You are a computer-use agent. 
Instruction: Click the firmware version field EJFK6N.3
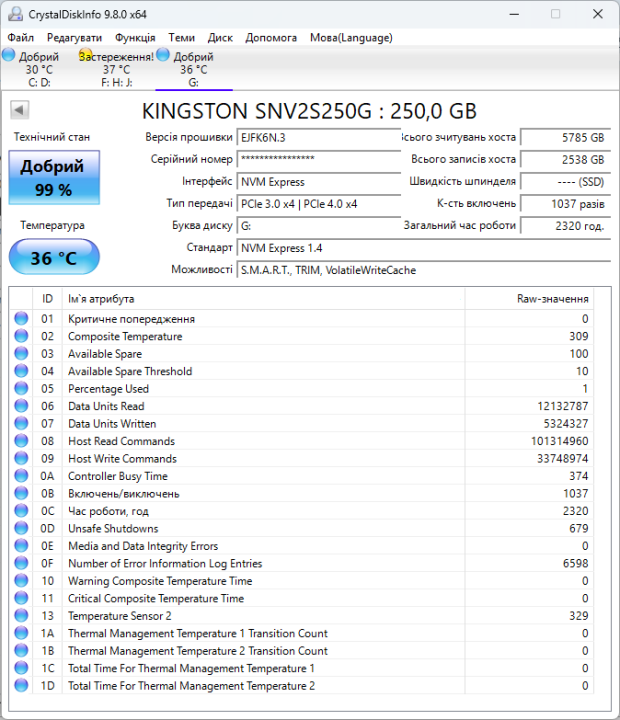pos(319,137)
